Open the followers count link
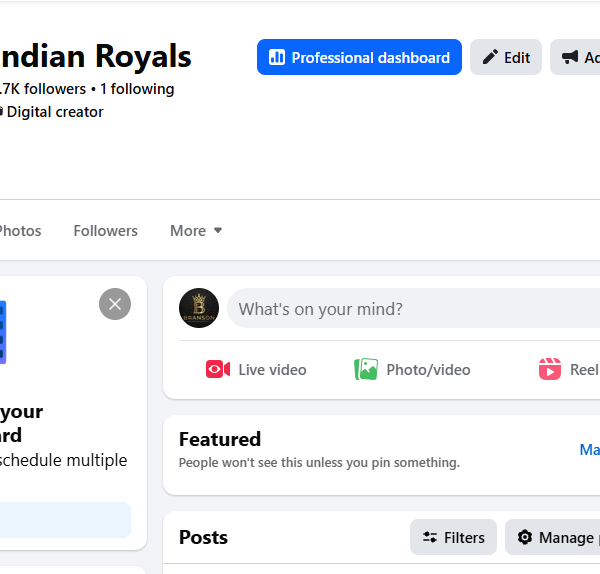 (43, 89)
